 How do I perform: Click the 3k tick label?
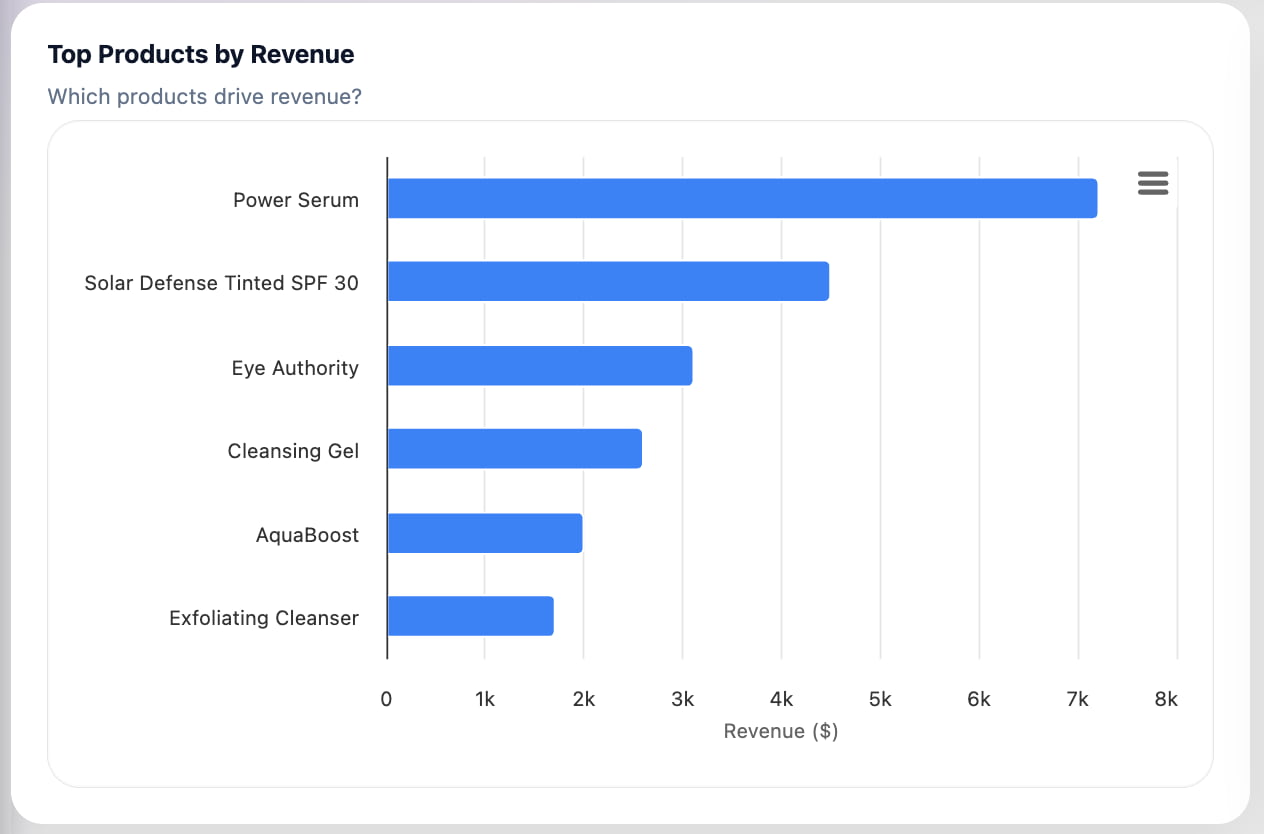tap(683, 699)
